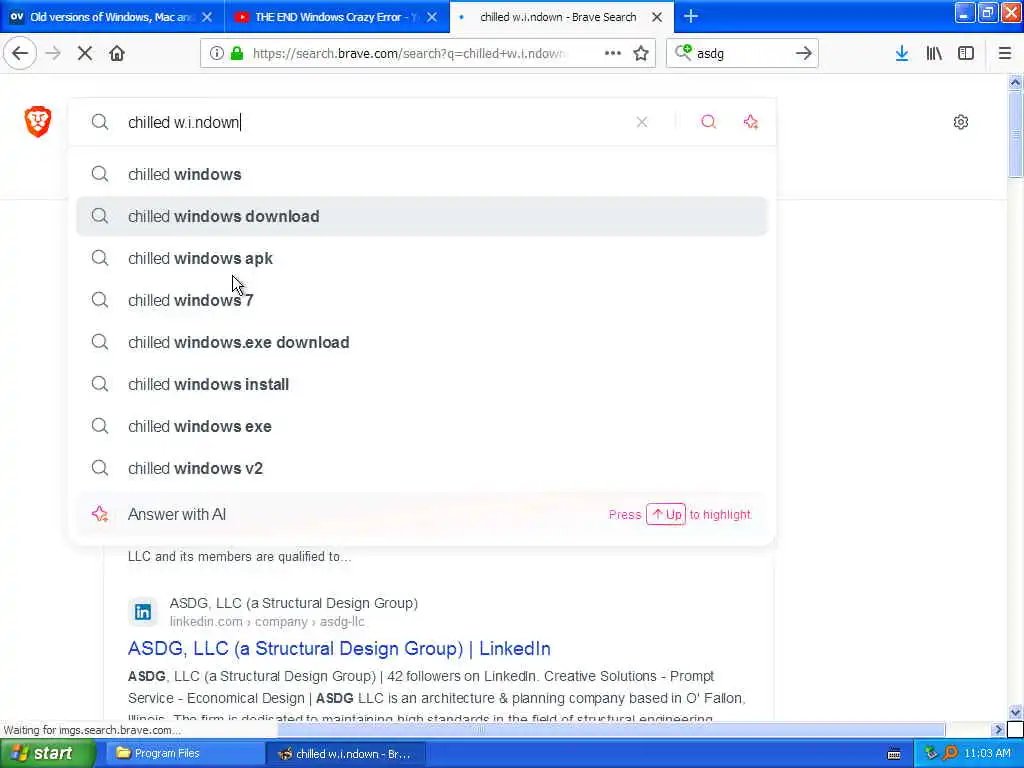Open the on-screen keyboard tray icon

(894, 754)
